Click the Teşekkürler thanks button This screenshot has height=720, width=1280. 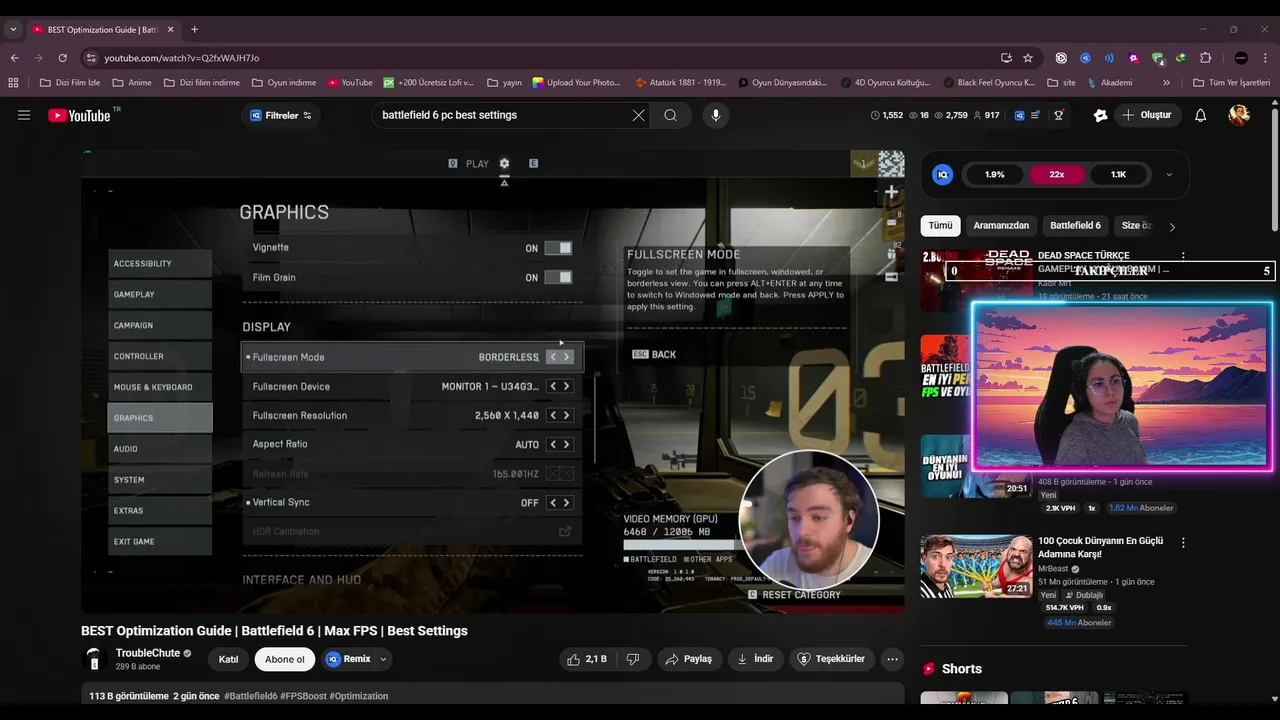click(831, 659)
